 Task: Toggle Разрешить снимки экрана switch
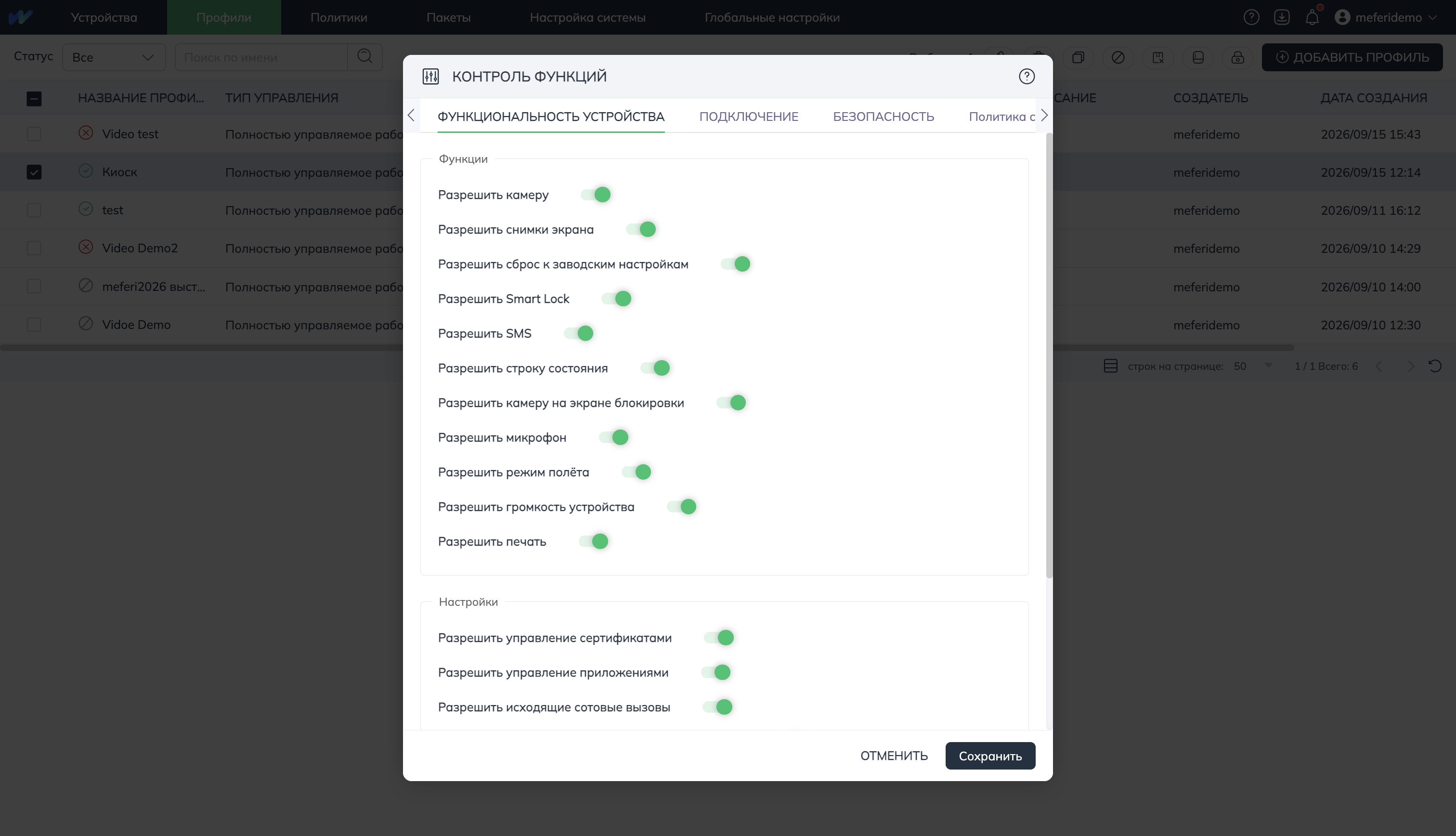(640, 229)
